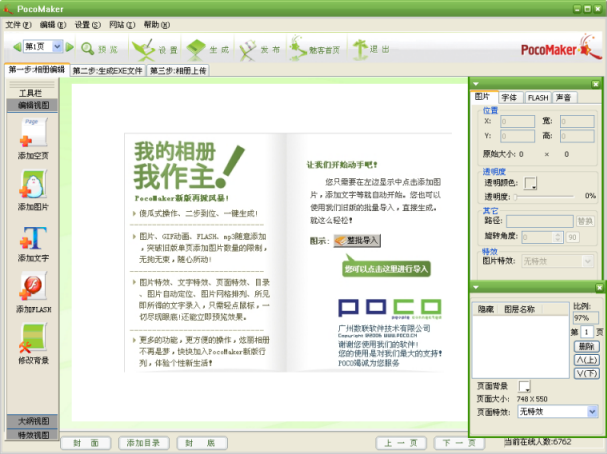
Task: Switch to 第二步:生成EXE文件 tab
Action: tap(108, 71)
